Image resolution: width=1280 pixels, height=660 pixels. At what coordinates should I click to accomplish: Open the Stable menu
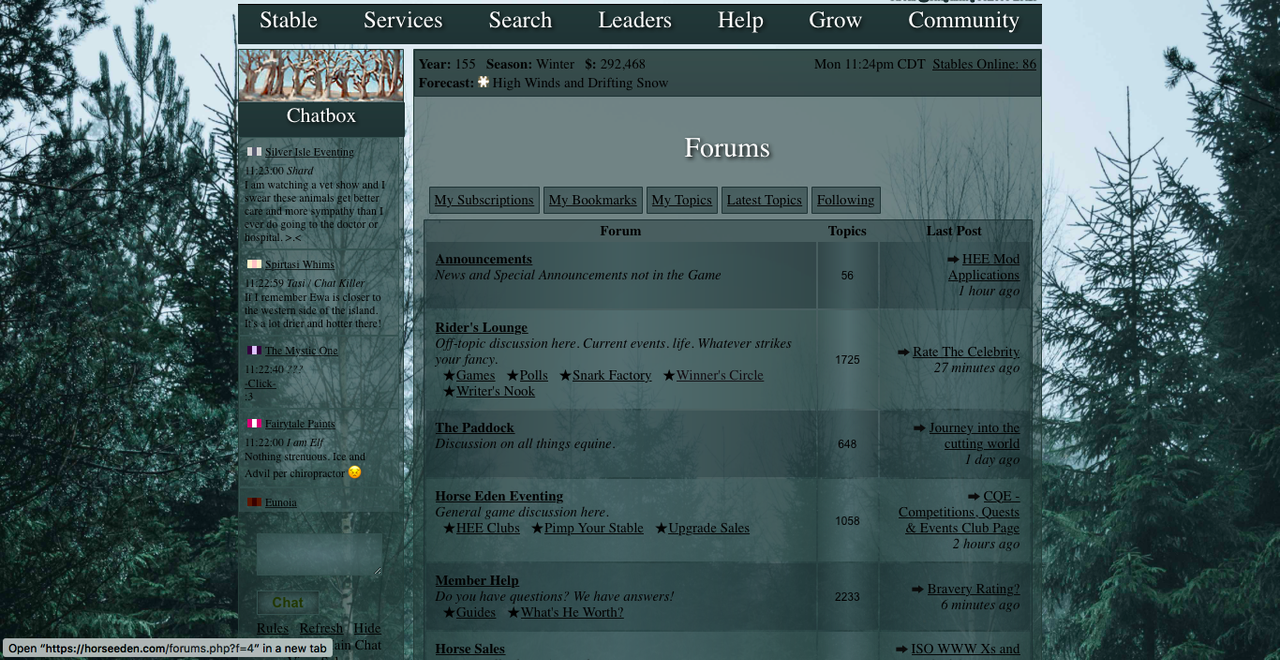[288, 20]
